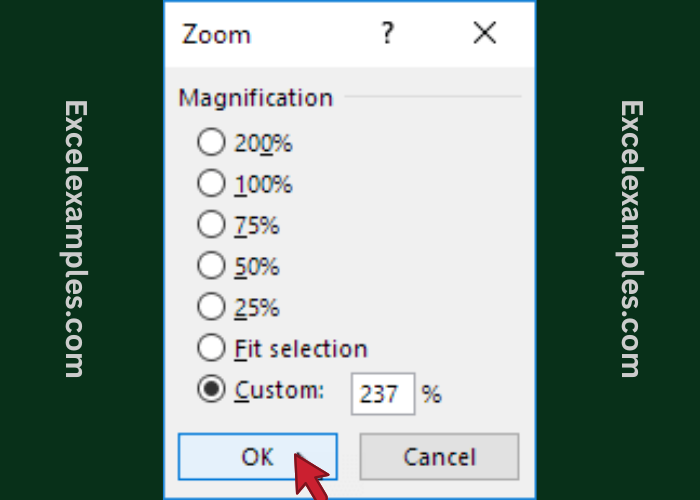This screenshot has height=500, width=700.
Task: Click the "Fit selection" label text
Action: tap(301, 349)
